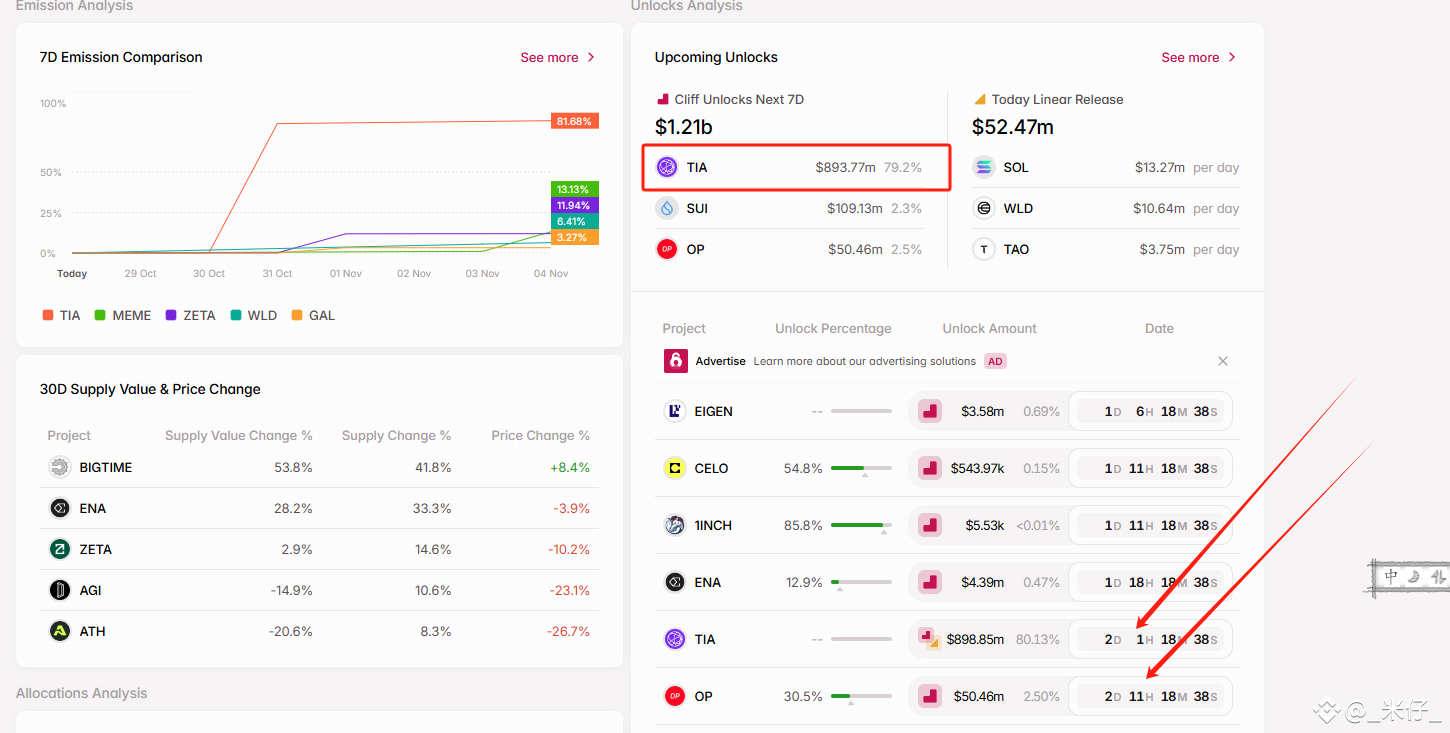Viewport: 1450px width, 733px height.
Task: Toggle MEME series in chart legend
Action: (123, 315)
